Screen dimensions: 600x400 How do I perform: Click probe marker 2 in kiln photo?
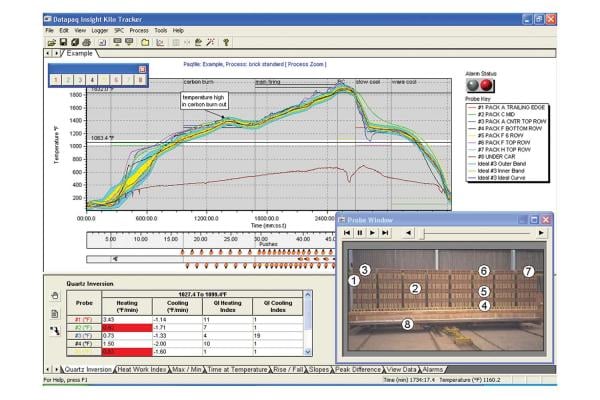pos(412,288)
